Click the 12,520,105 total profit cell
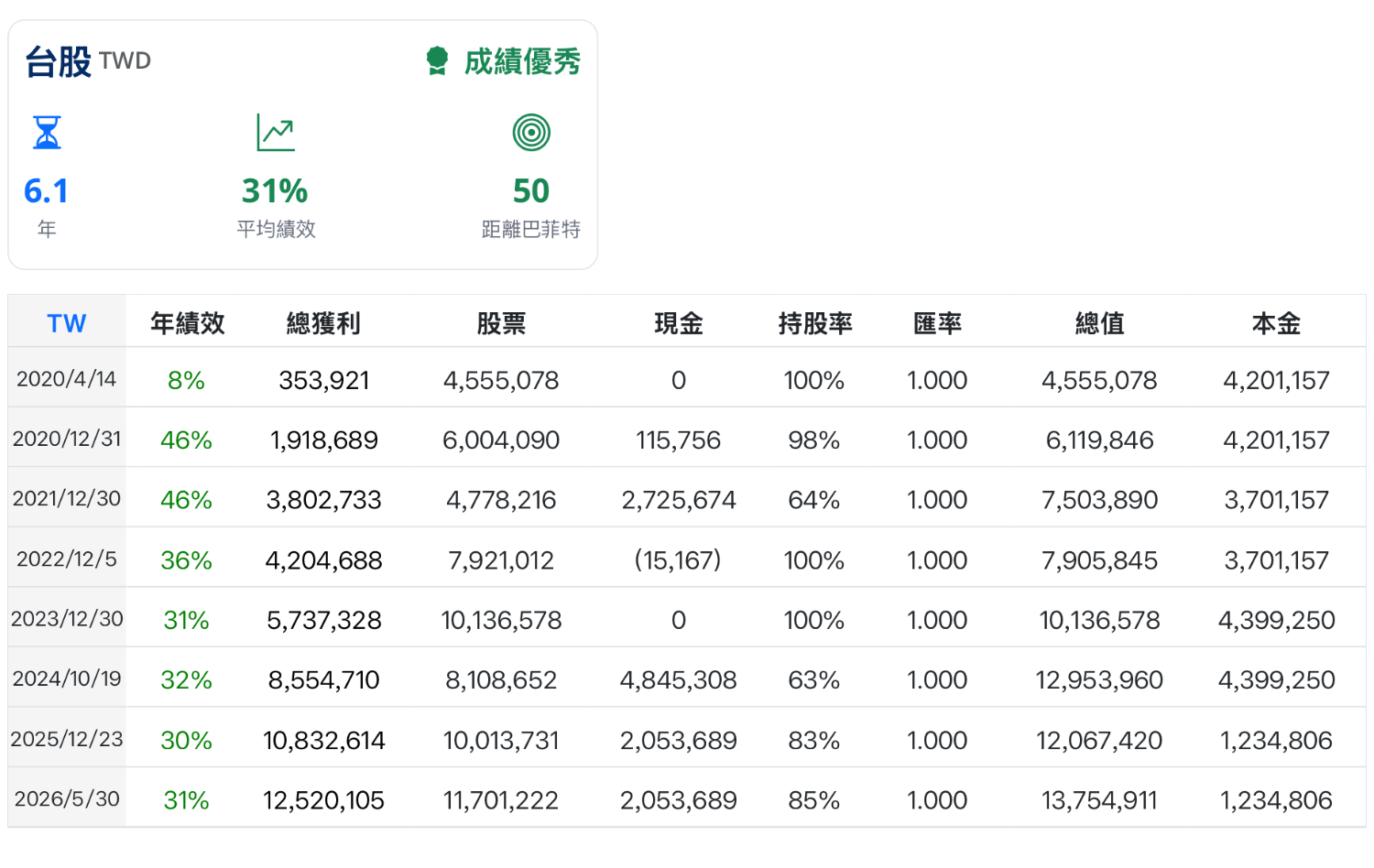The width and height of the screenshot is (1374, 868). point(323,800)
